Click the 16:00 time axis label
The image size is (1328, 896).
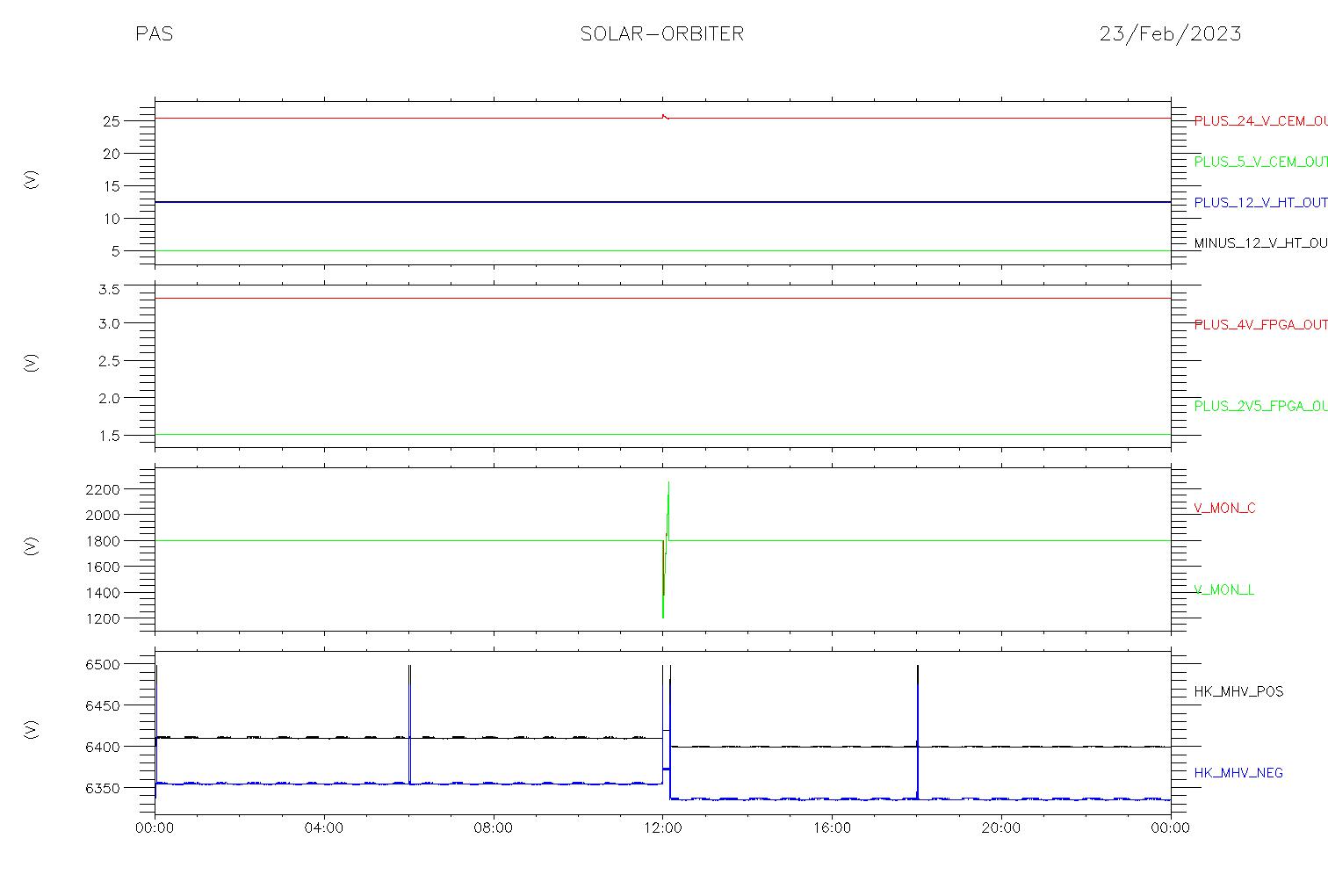(x=832, y=827)
